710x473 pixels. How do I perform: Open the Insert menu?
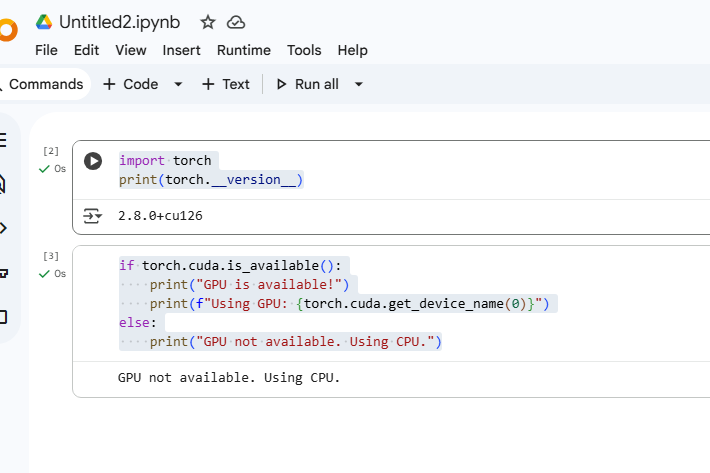click(181, 50)
